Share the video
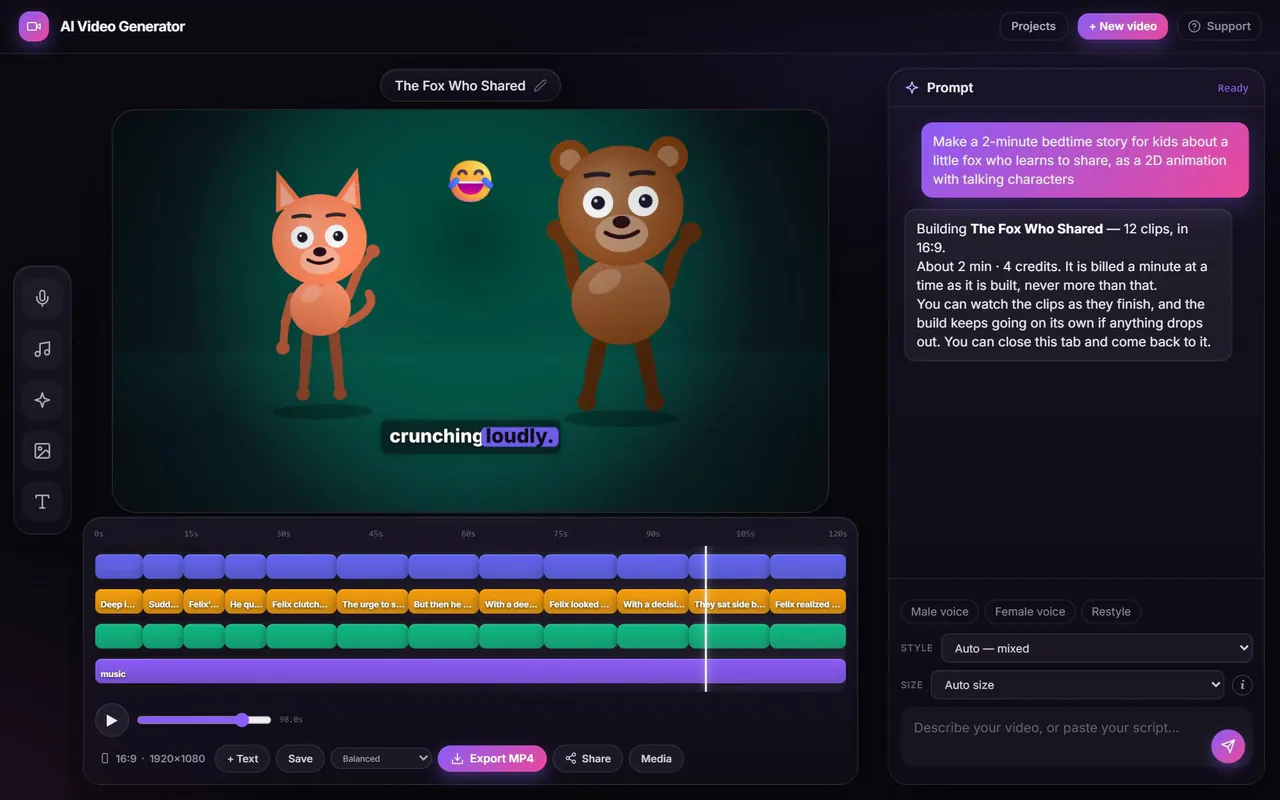 (588, 759)
